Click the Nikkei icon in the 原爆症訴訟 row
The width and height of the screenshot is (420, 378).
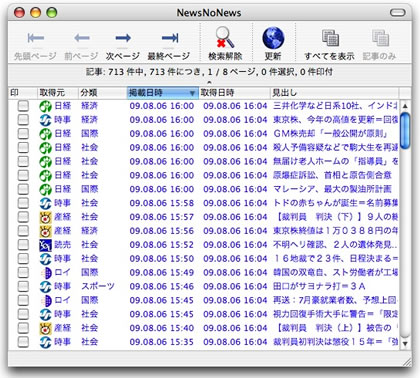[x=45, y=176]
